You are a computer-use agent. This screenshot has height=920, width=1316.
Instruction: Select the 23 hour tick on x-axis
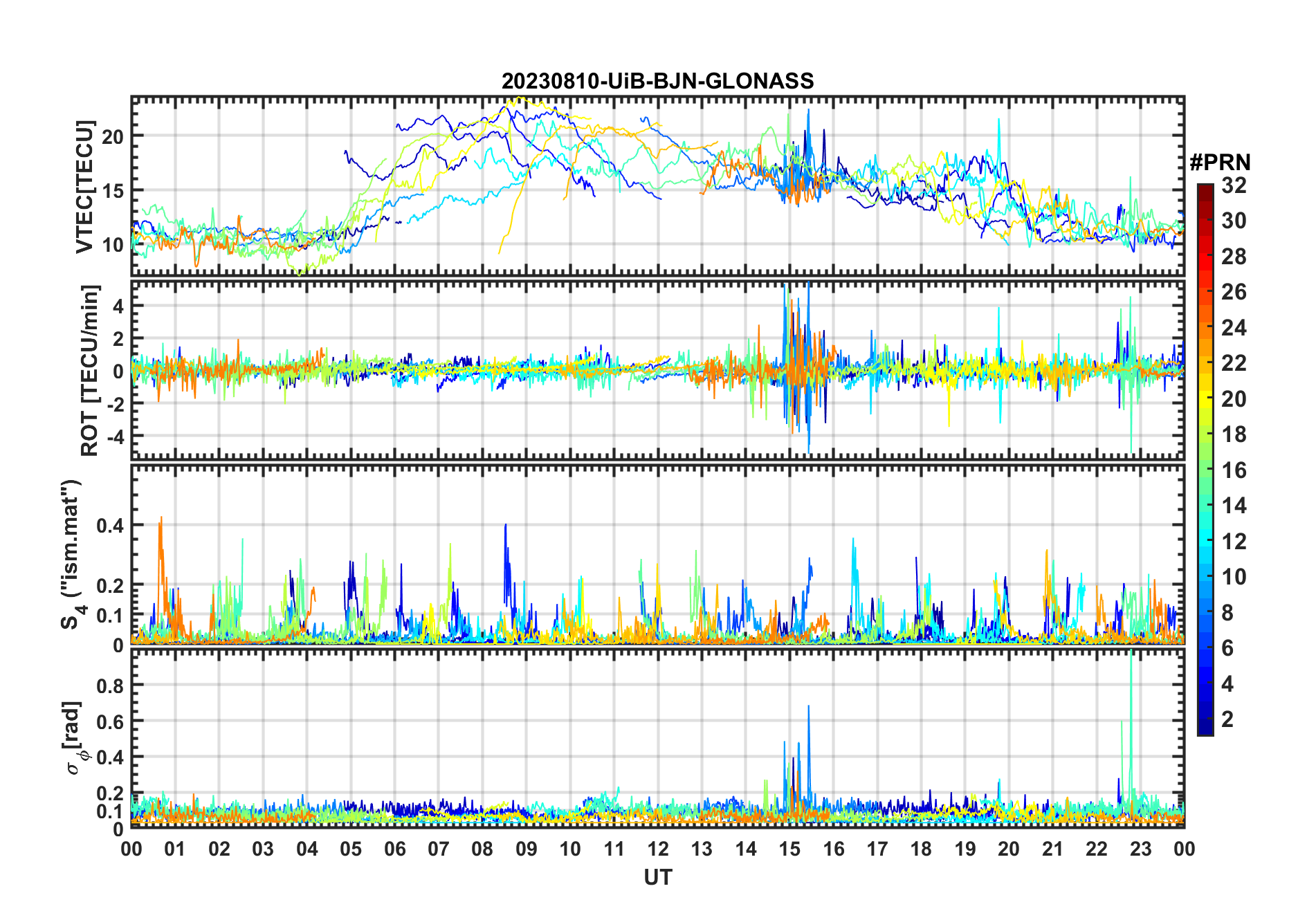[x=1140, y=849]
